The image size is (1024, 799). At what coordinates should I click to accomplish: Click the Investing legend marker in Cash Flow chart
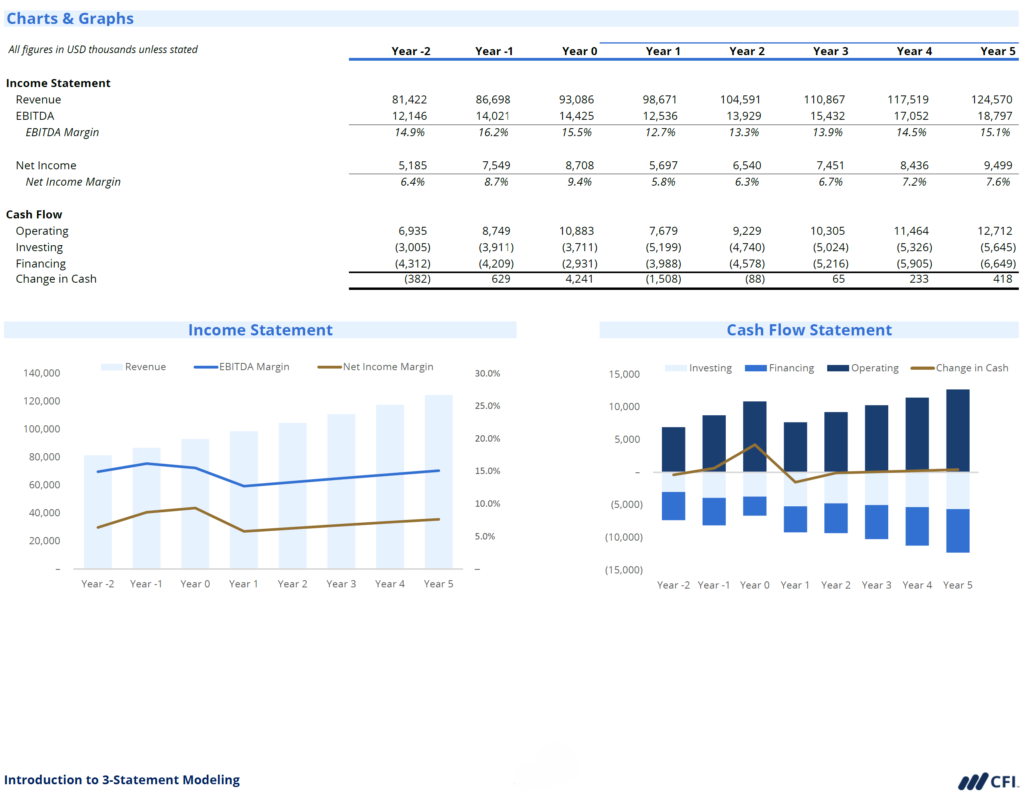pos(676,368)
